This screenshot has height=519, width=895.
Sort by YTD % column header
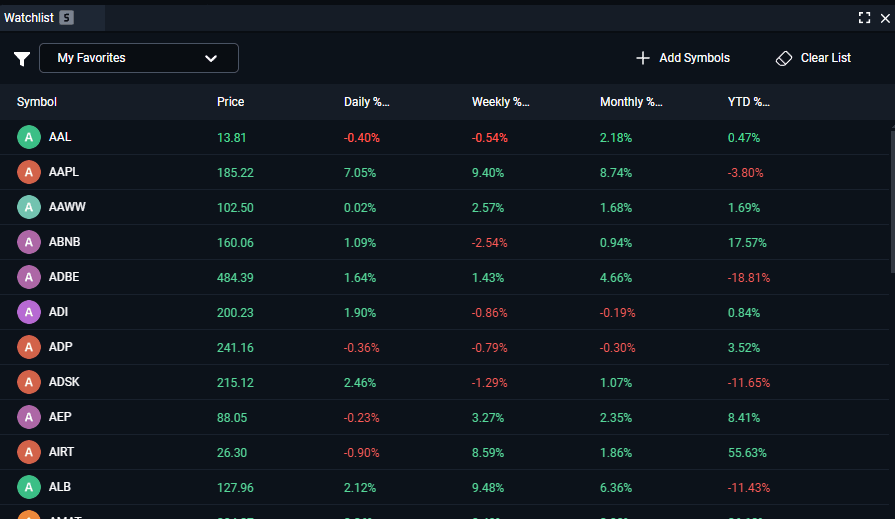(x=748, y=102)
